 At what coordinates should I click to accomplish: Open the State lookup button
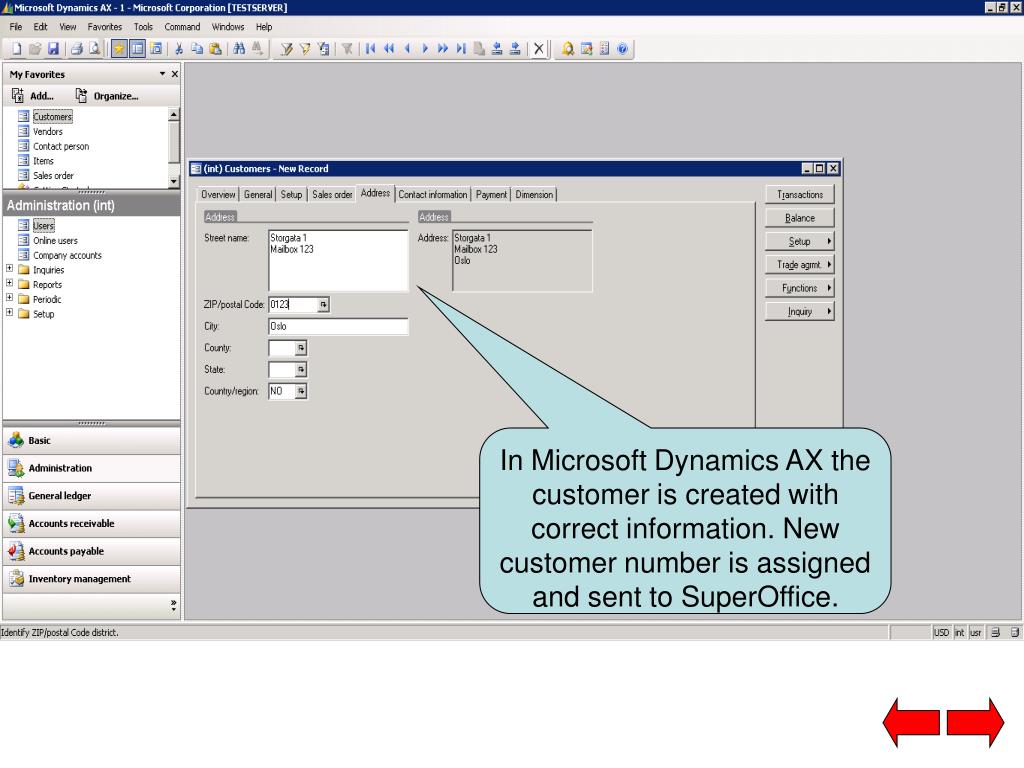(x=301, y=370)
